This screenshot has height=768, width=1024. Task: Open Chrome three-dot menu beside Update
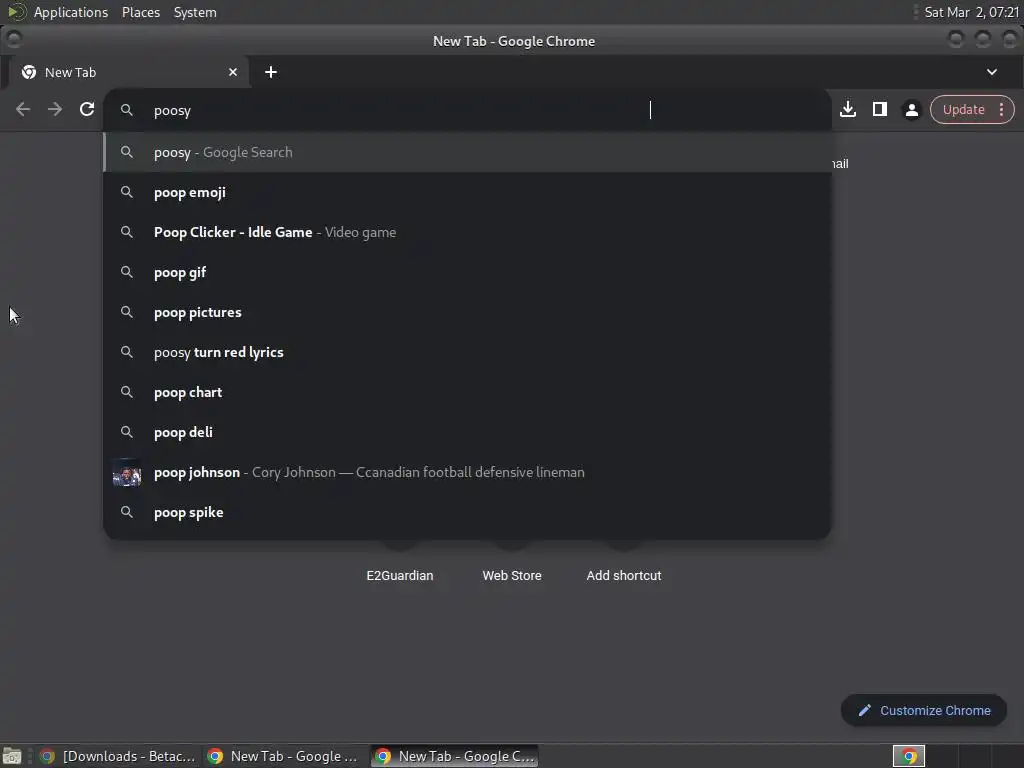click(x=1002, y=109)
